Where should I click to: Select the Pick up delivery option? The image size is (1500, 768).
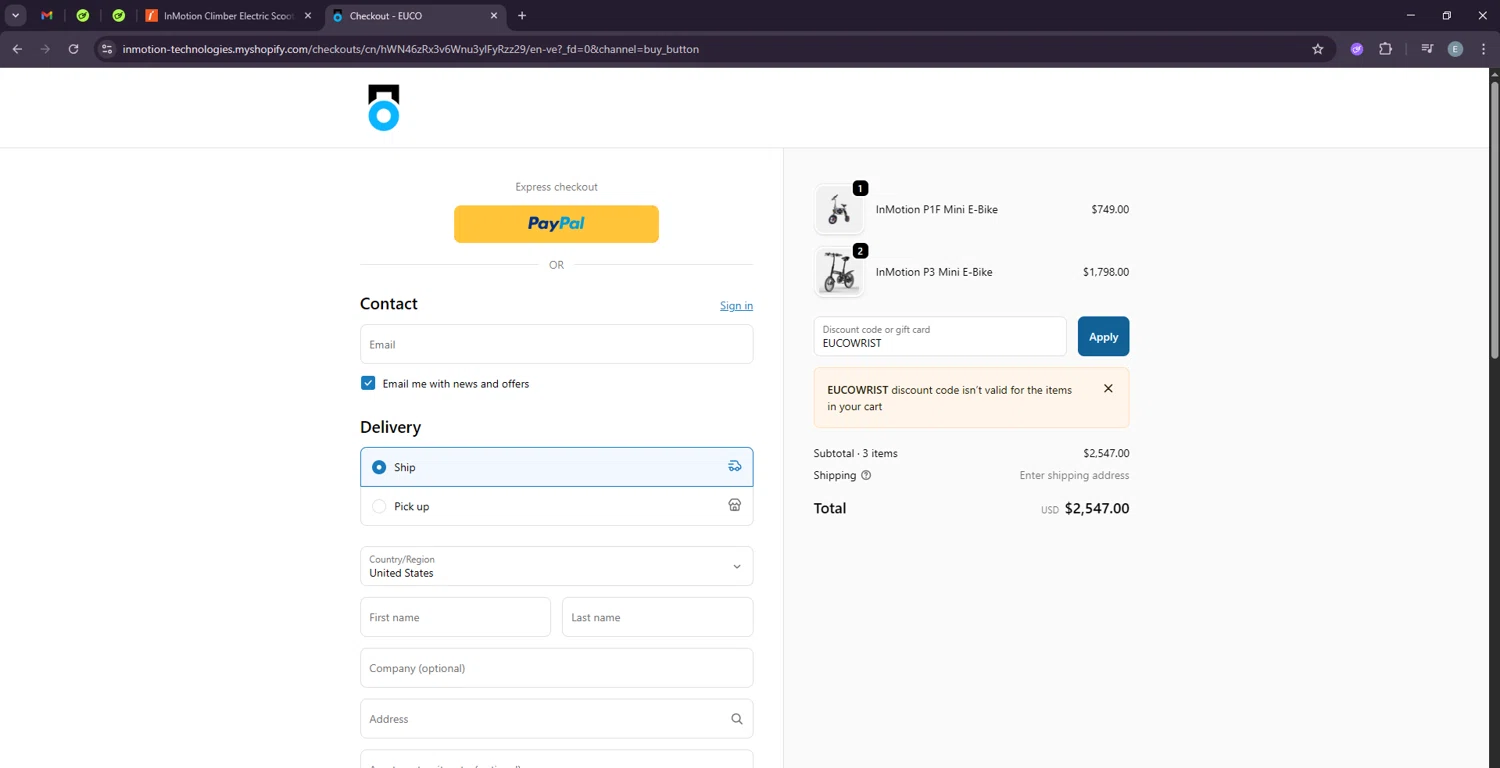[x=556, y=506]
